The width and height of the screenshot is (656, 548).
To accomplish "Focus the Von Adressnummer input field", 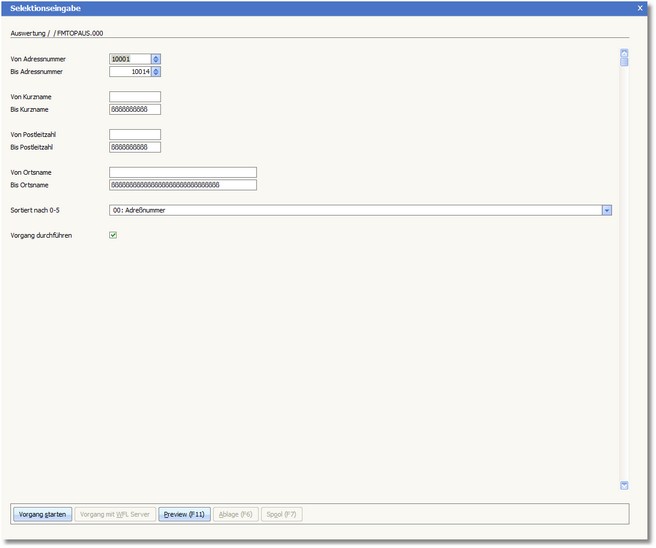I will click(x=129, y=59).
